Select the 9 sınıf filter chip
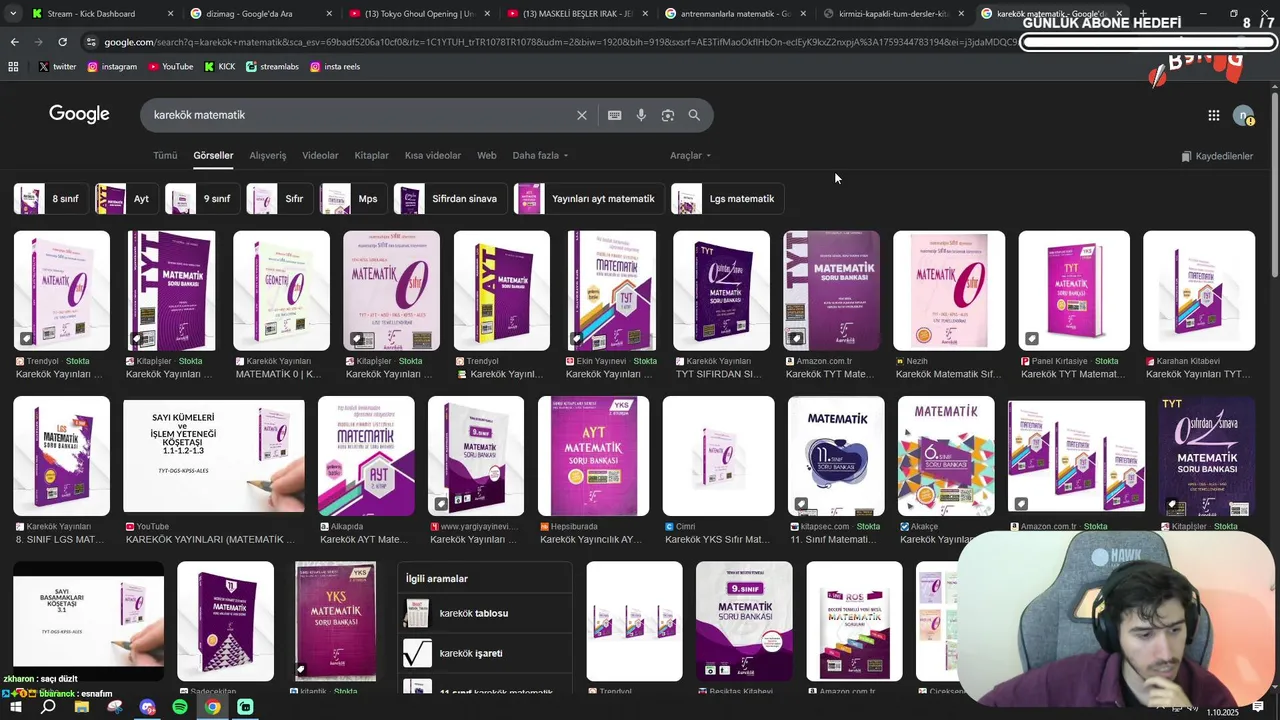This screenshot has height=720, width=1280. coord(202,199)
